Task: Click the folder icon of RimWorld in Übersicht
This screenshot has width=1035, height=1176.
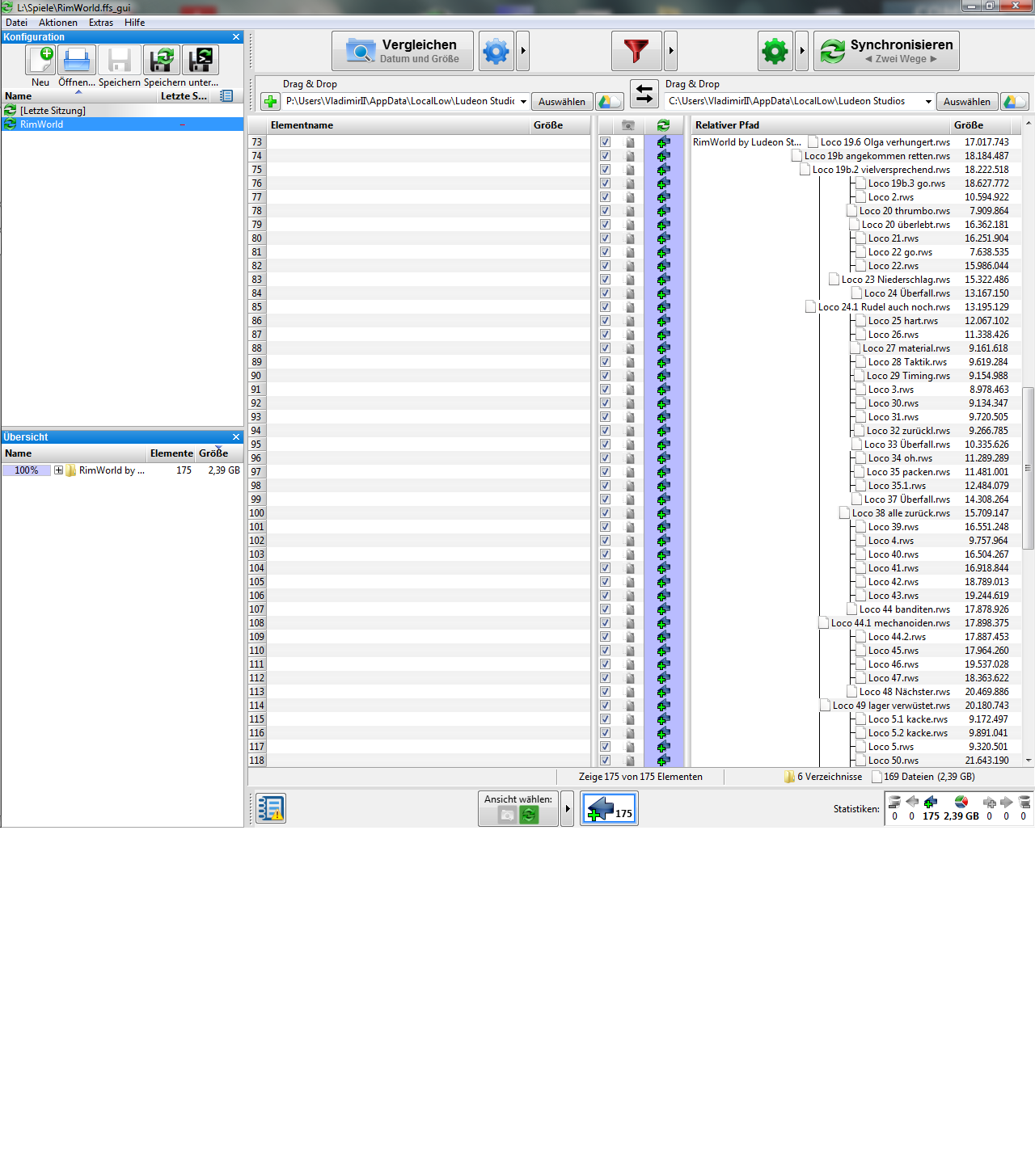Action: coord(71,470)
